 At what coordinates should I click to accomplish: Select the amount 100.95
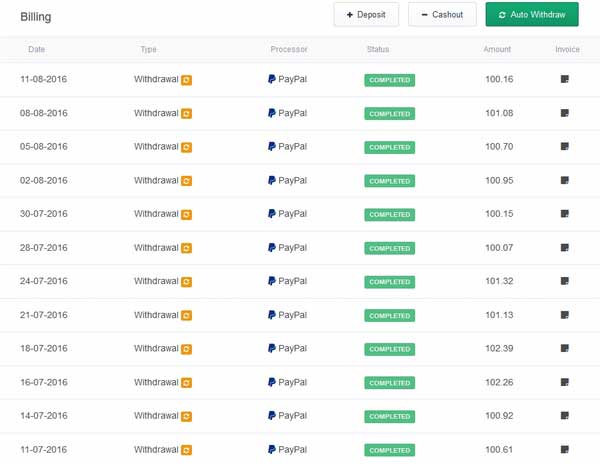[499, 180]
